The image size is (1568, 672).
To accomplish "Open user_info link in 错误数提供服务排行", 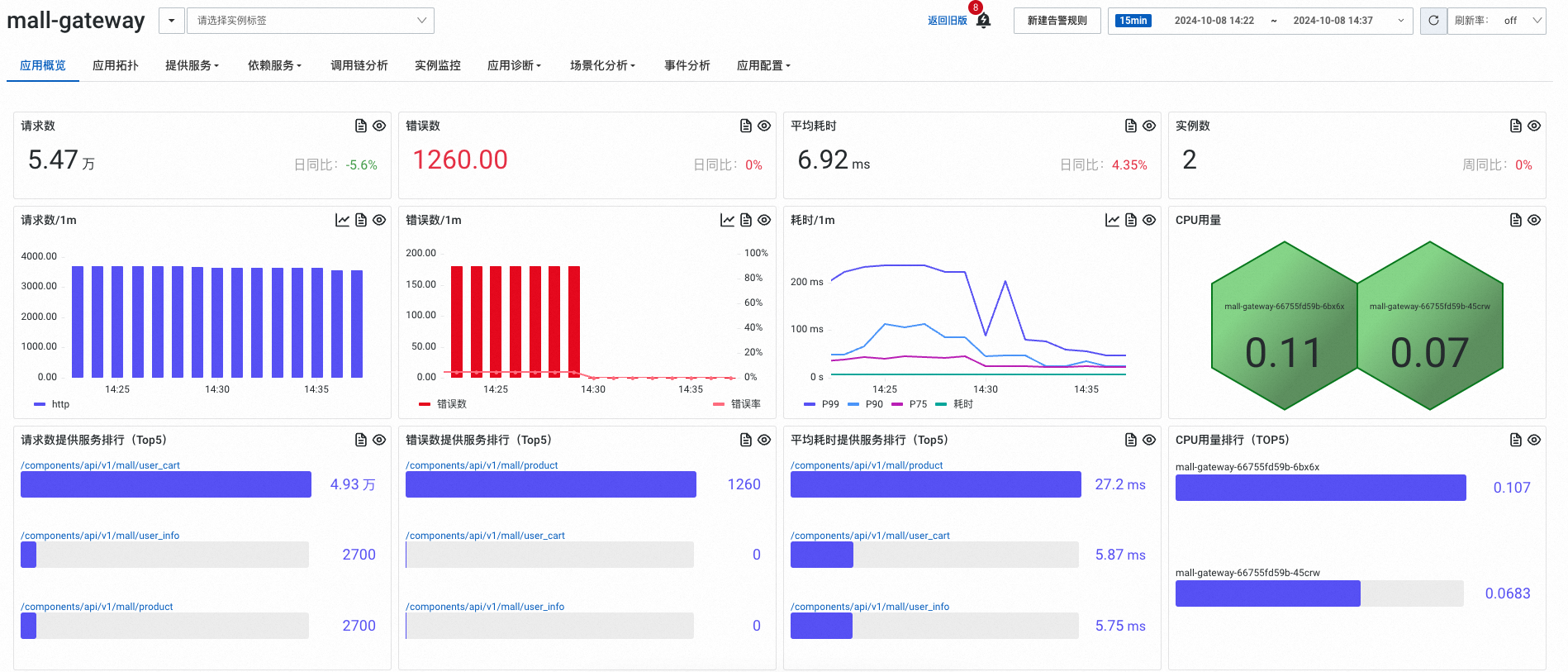I will 485,607.
